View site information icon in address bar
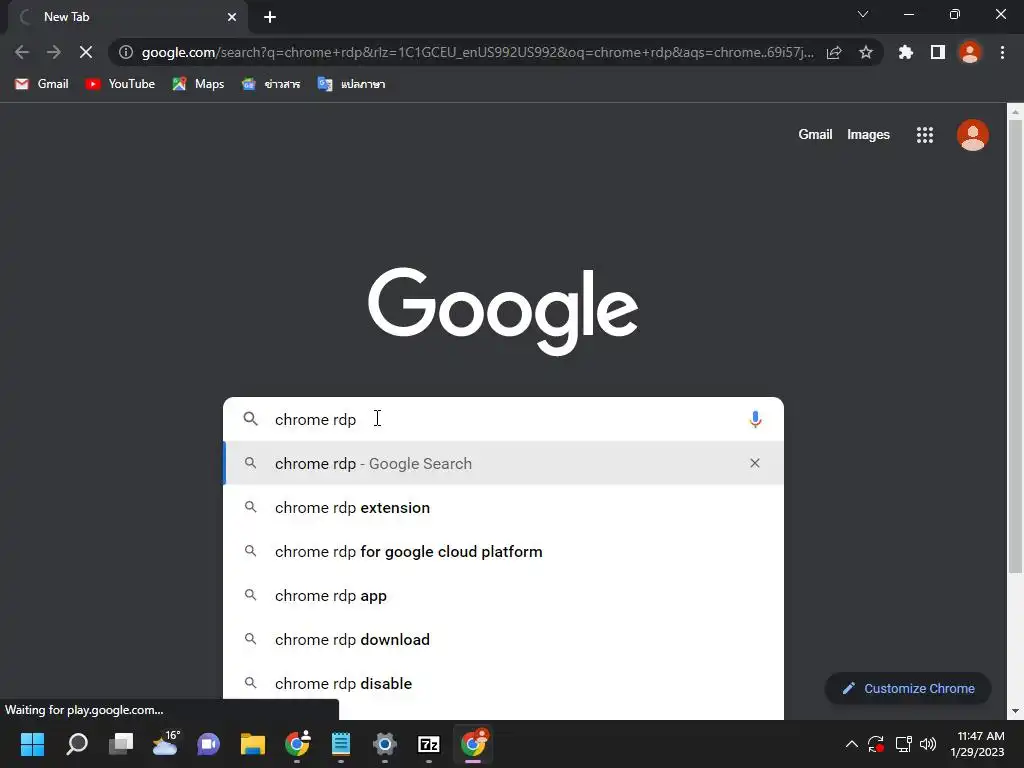1024x768 pixels. click(126, 52)
